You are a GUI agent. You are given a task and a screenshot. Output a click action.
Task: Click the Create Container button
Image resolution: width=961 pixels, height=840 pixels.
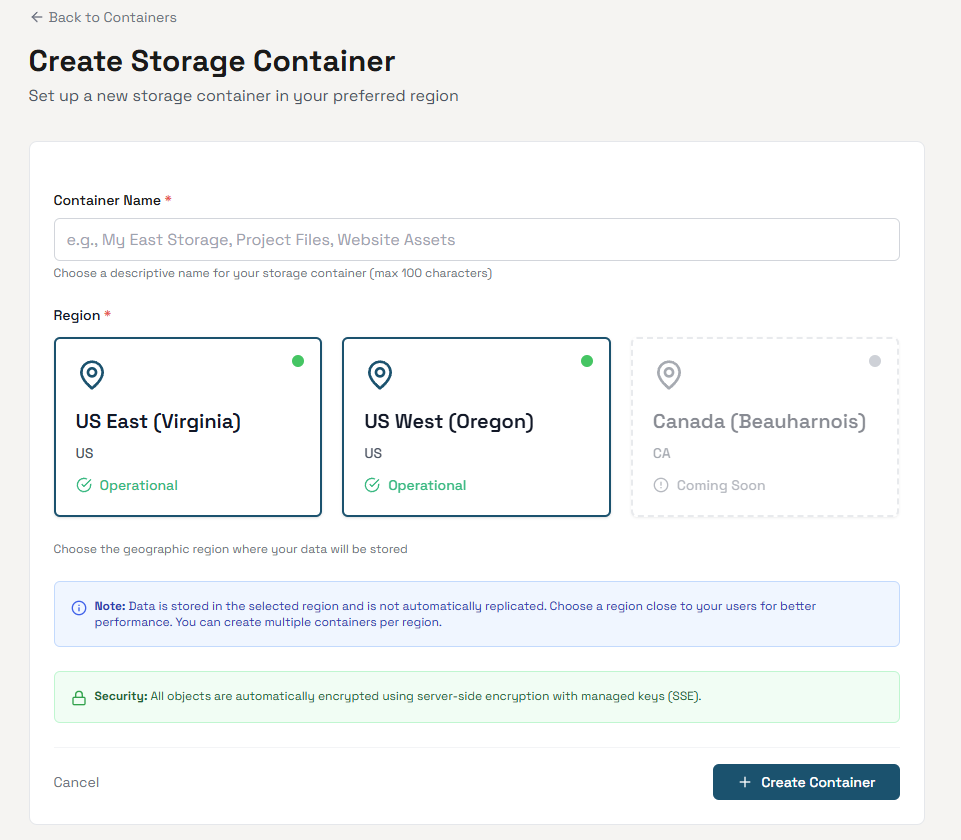coord(806,781)
